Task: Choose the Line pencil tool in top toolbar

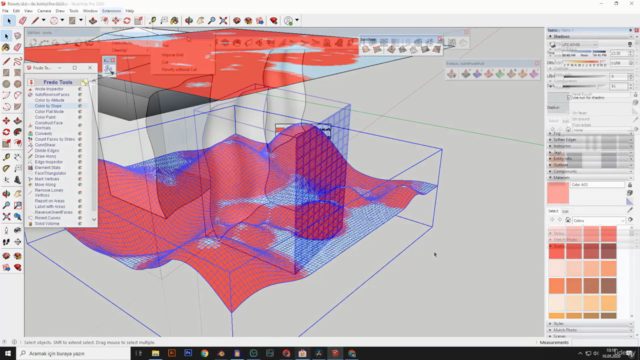Action: point(35,20)
